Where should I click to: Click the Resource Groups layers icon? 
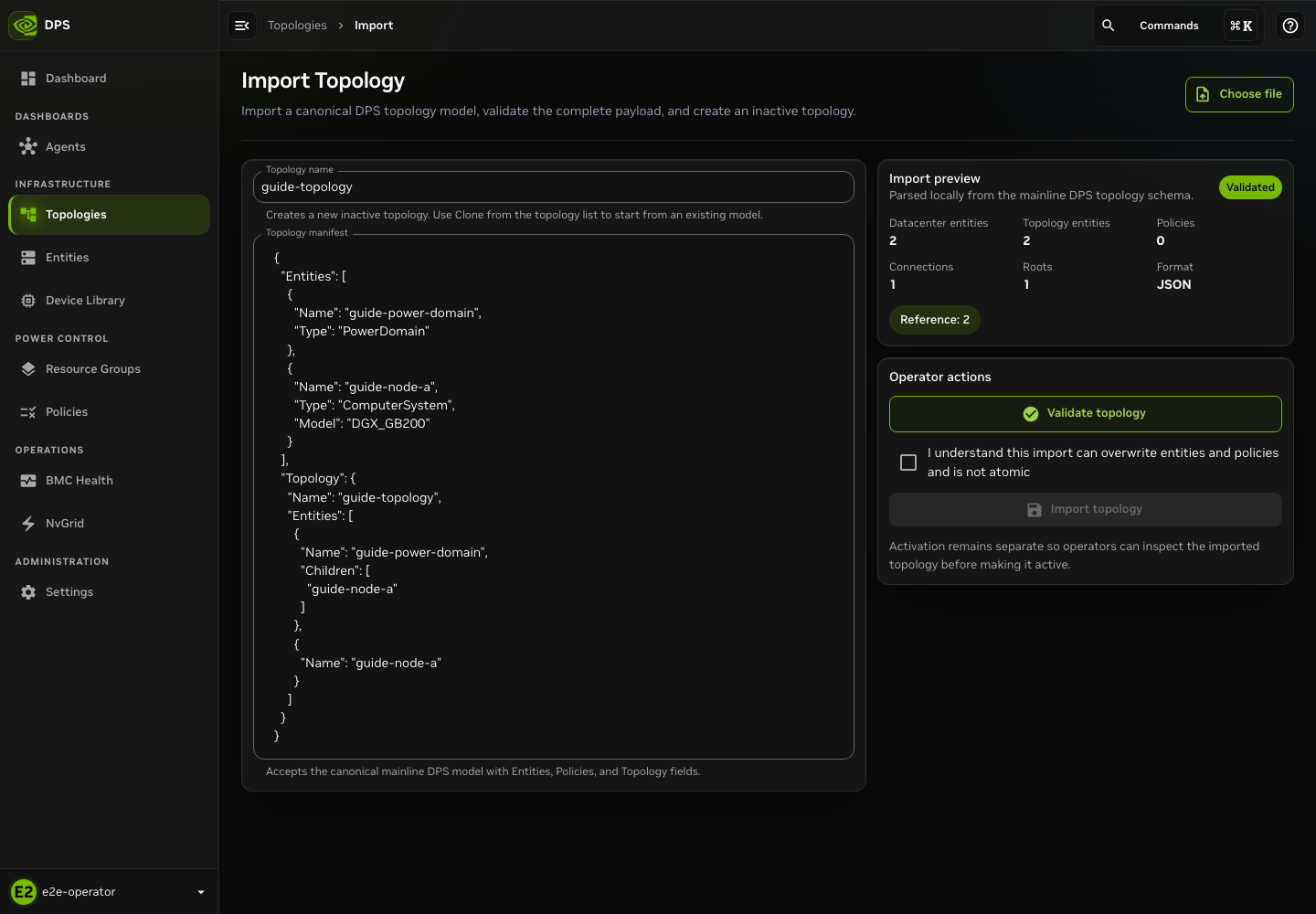28,369
